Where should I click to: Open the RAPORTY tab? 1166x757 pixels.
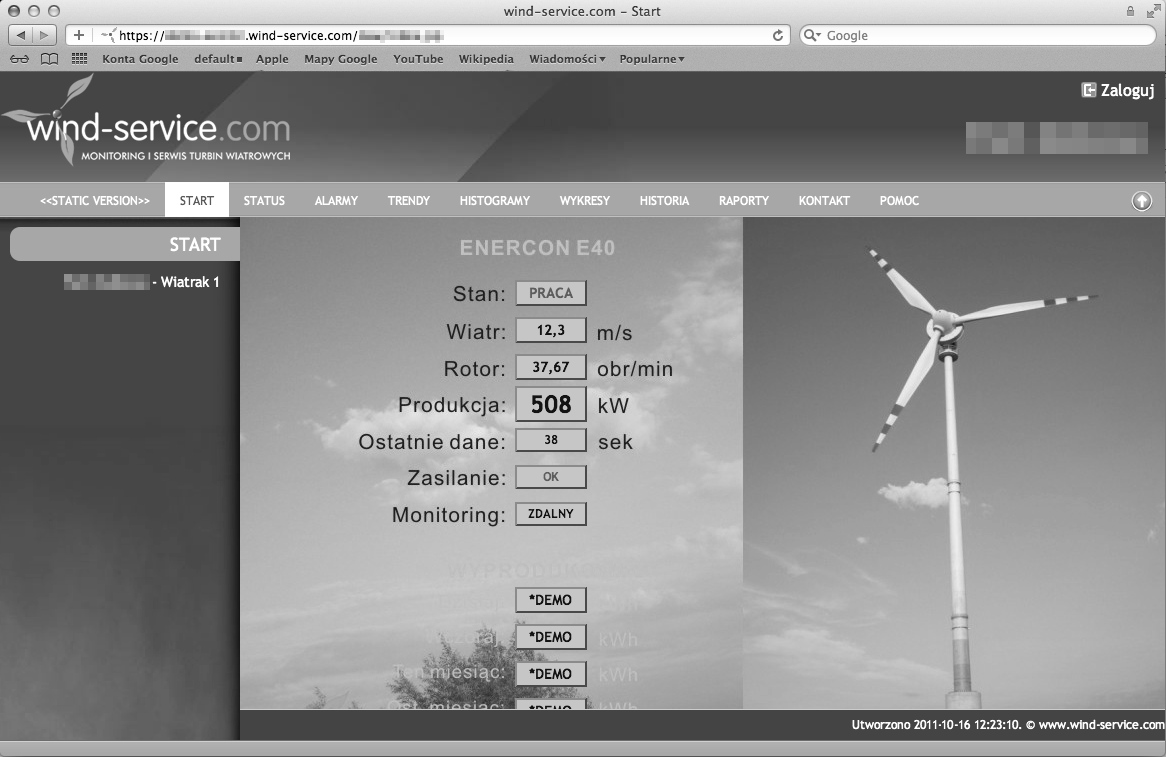(x=744, y=201)
